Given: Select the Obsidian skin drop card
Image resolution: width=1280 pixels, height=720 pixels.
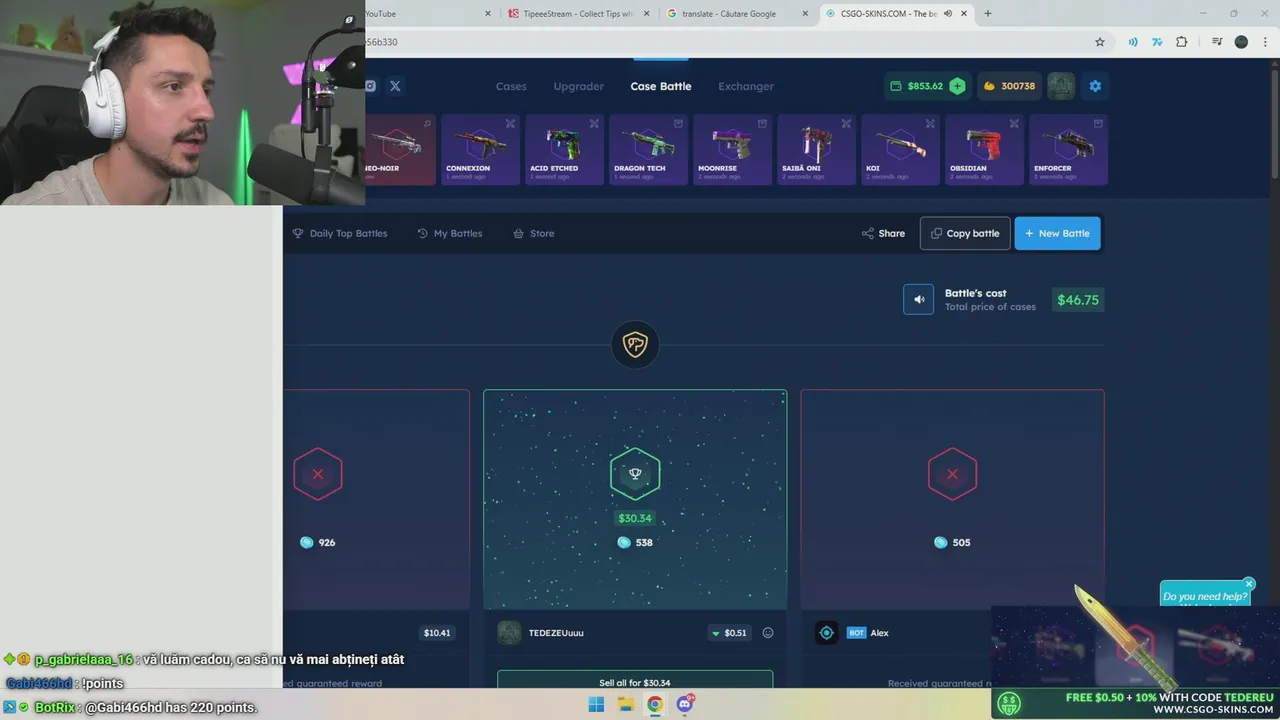Looking at the screenshot, I should pos(985,149).
